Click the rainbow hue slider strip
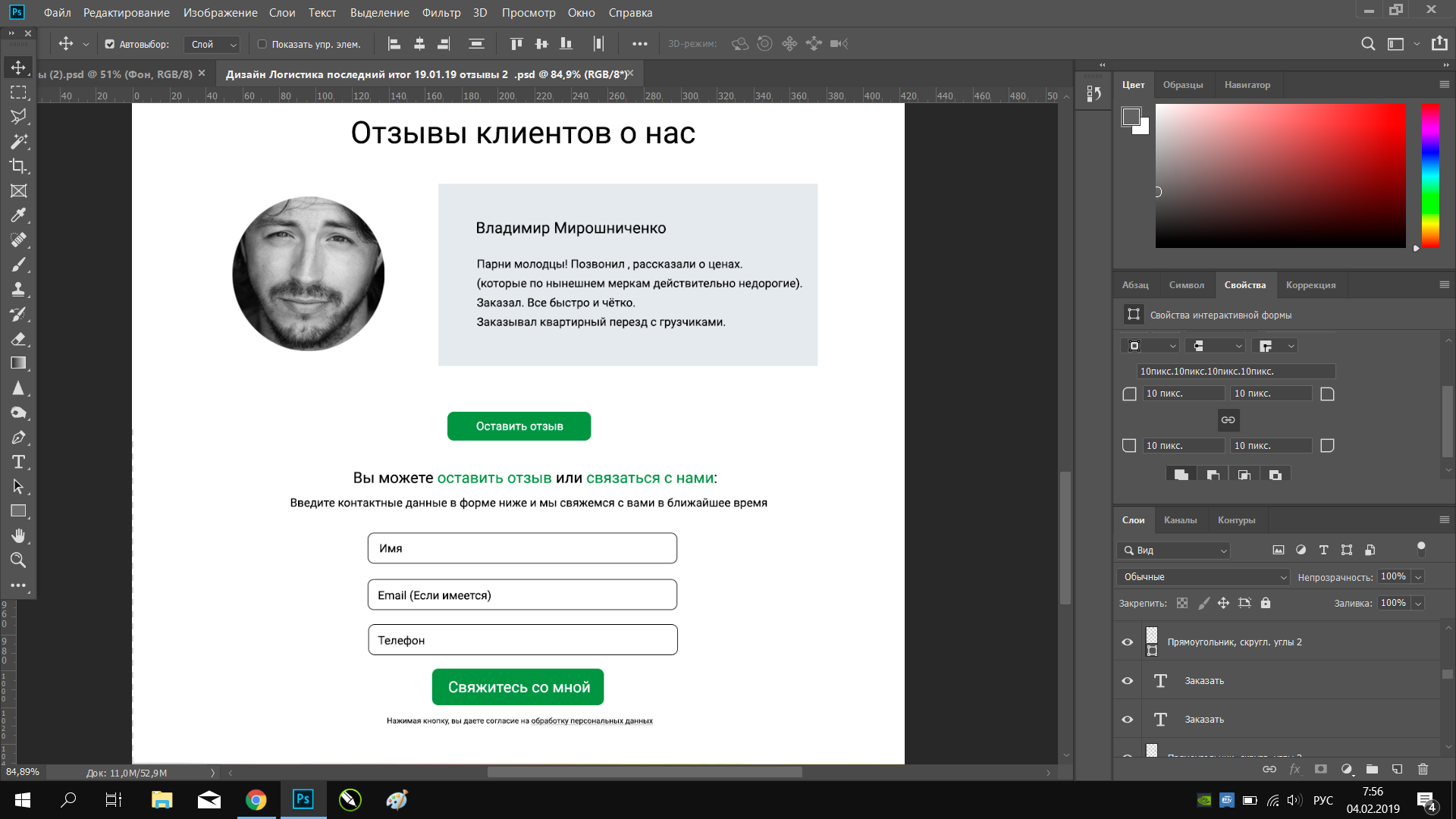The height and width of the screenshot is (819, 1456). tap(1430, 176)
